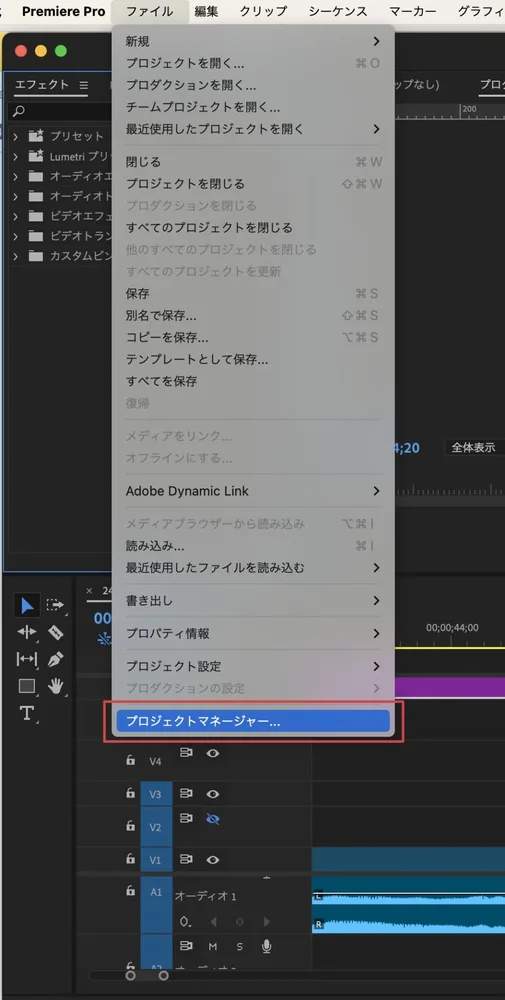Expand the カスタムビン folder
The image size is (505, 1000).
coord(16,256)
